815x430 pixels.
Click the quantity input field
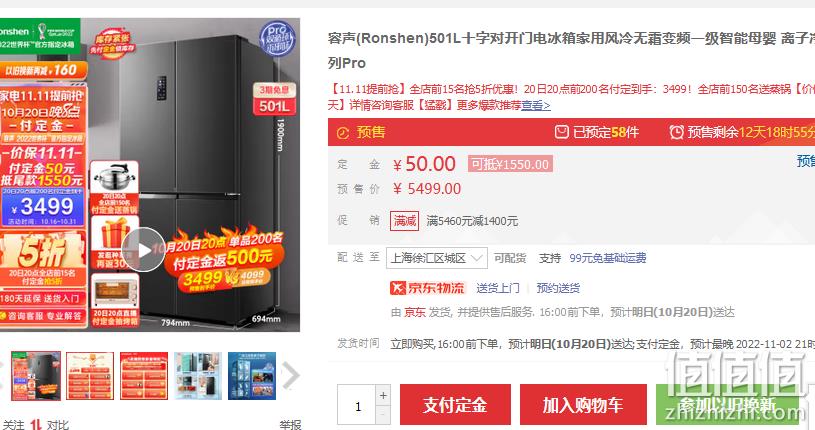(357, 405)
